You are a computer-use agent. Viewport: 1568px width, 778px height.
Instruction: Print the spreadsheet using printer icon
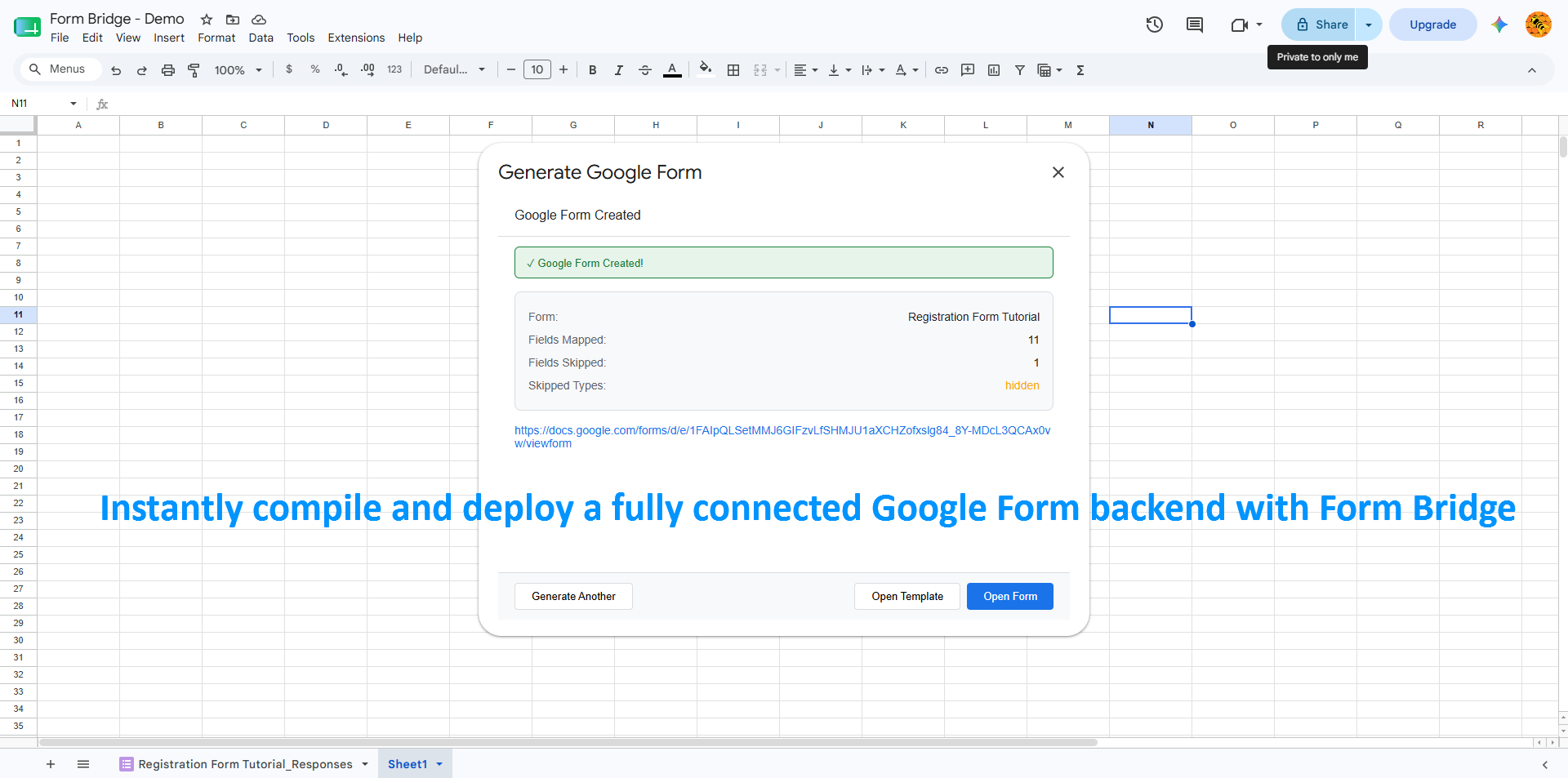[x=168, y=70]
